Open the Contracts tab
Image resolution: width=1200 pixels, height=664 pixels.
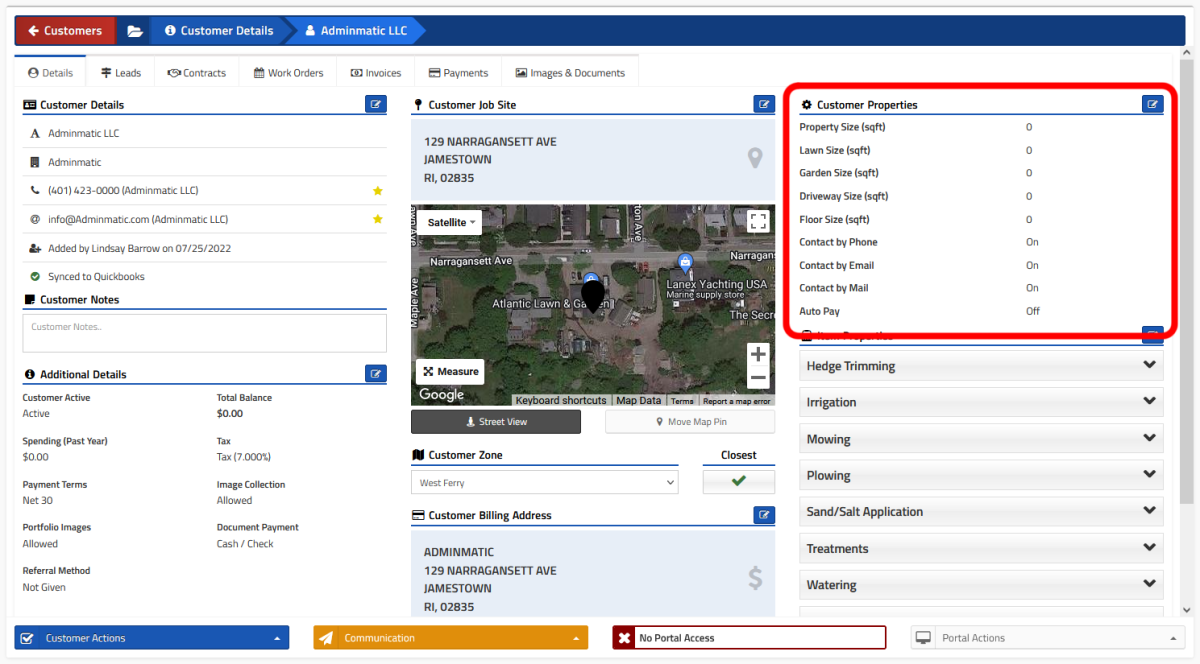point(196,73)
